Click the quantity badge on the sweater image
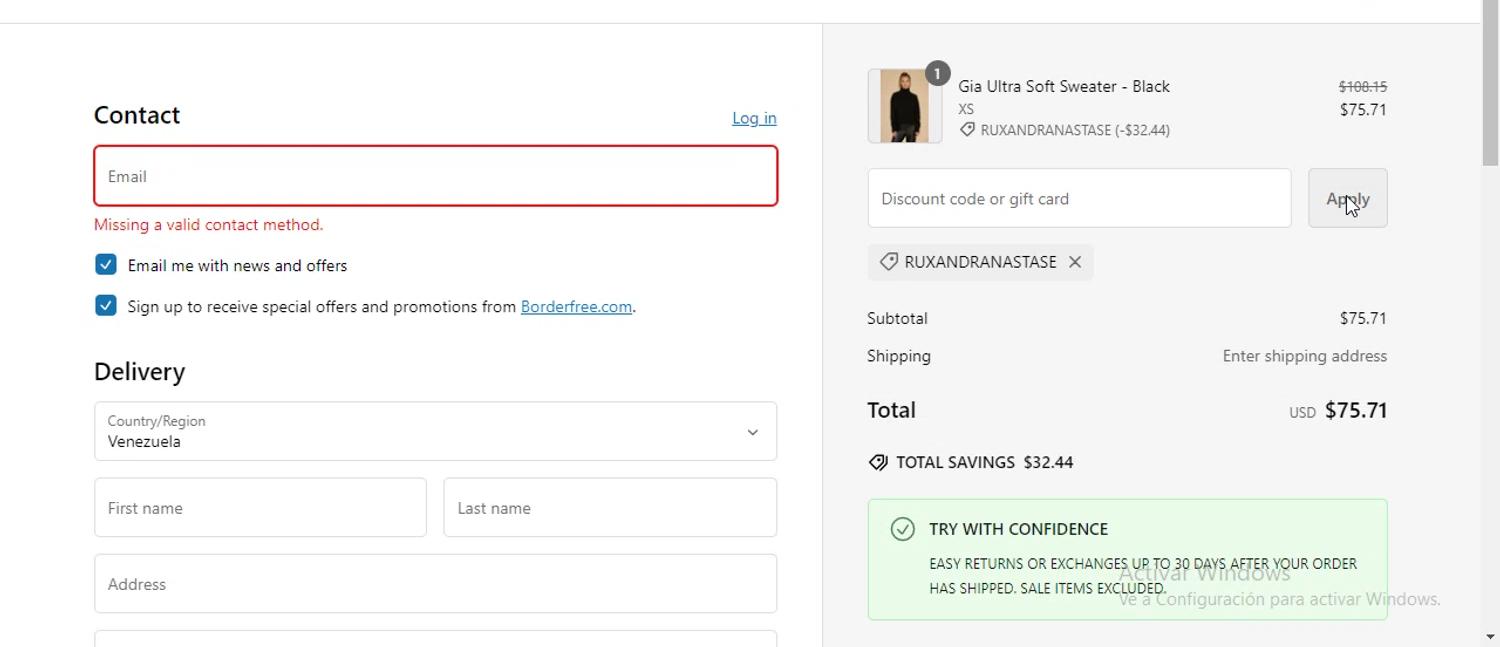The height and width of the screenshot is (647, 1500). click(937, 73)
